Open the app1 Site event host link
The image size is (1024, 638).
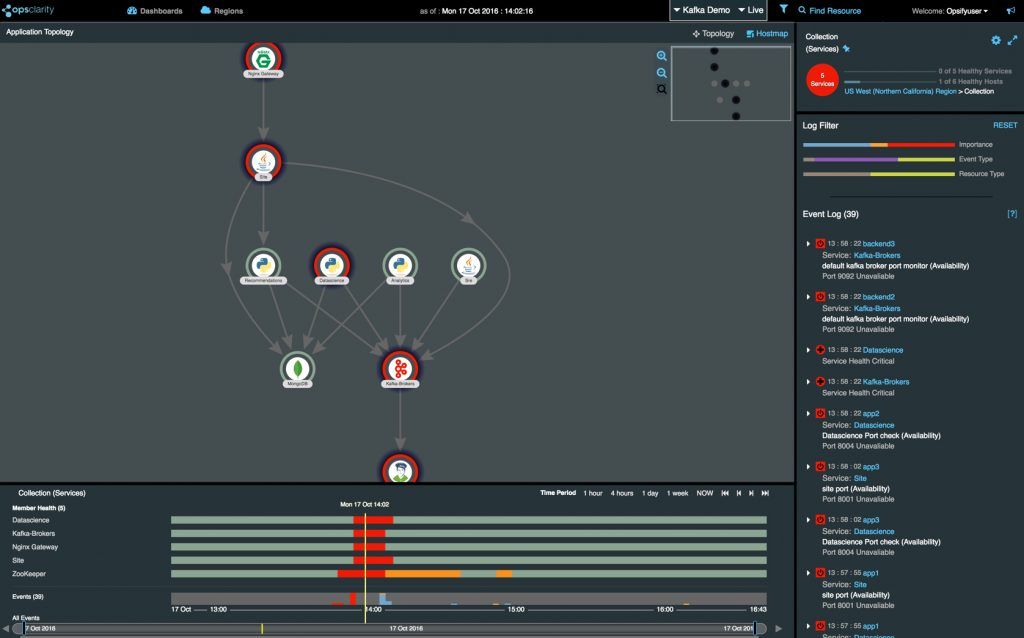click(871, 573)
